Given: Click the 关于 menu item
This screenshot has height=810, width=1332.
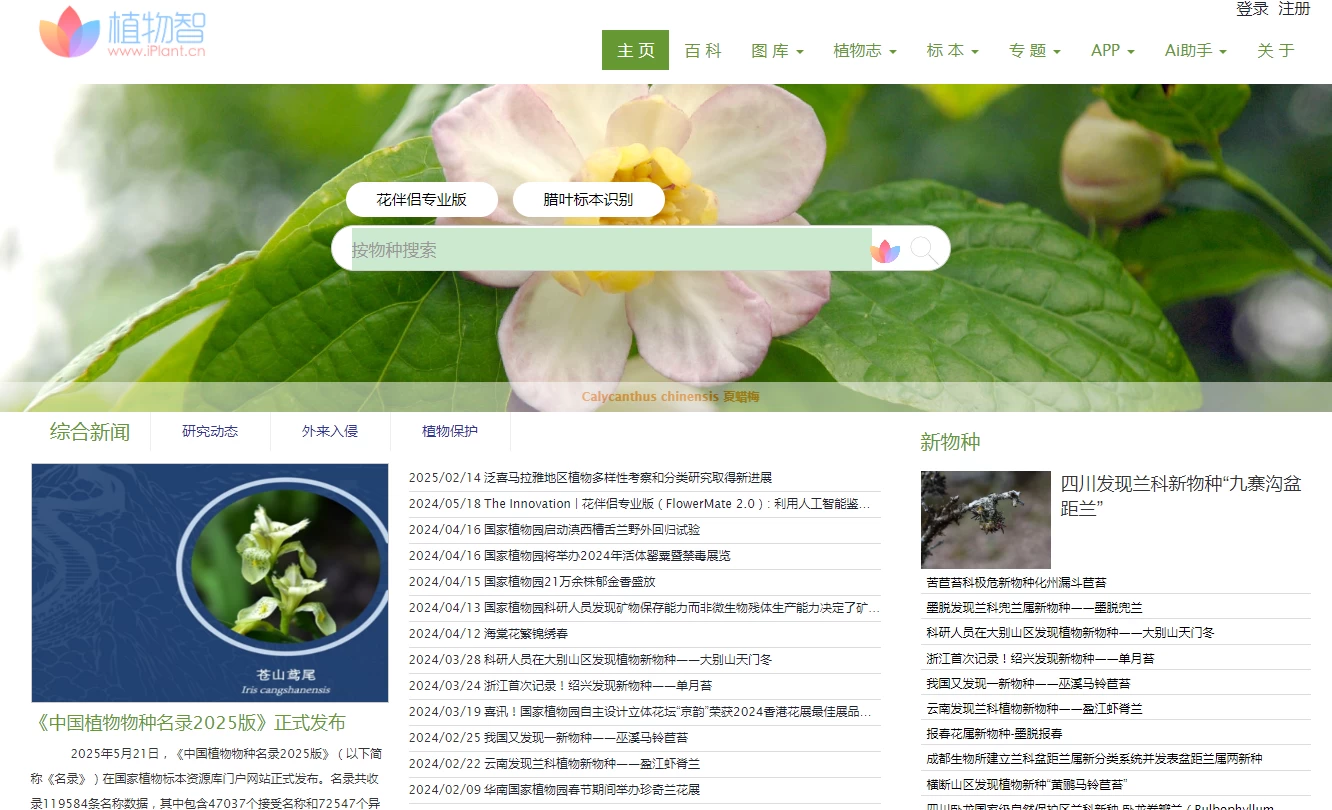Looking at the screenshot, I should pos(1274,49).
